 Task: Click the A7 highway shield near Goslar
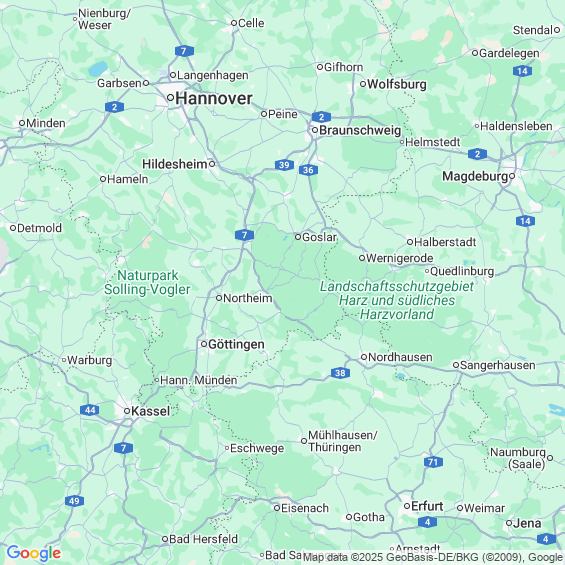245,235
